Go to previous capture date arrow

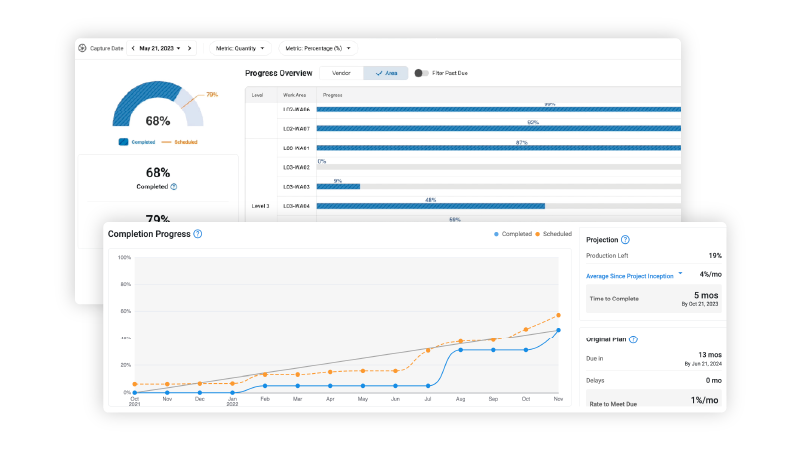(x=133, y=48)
